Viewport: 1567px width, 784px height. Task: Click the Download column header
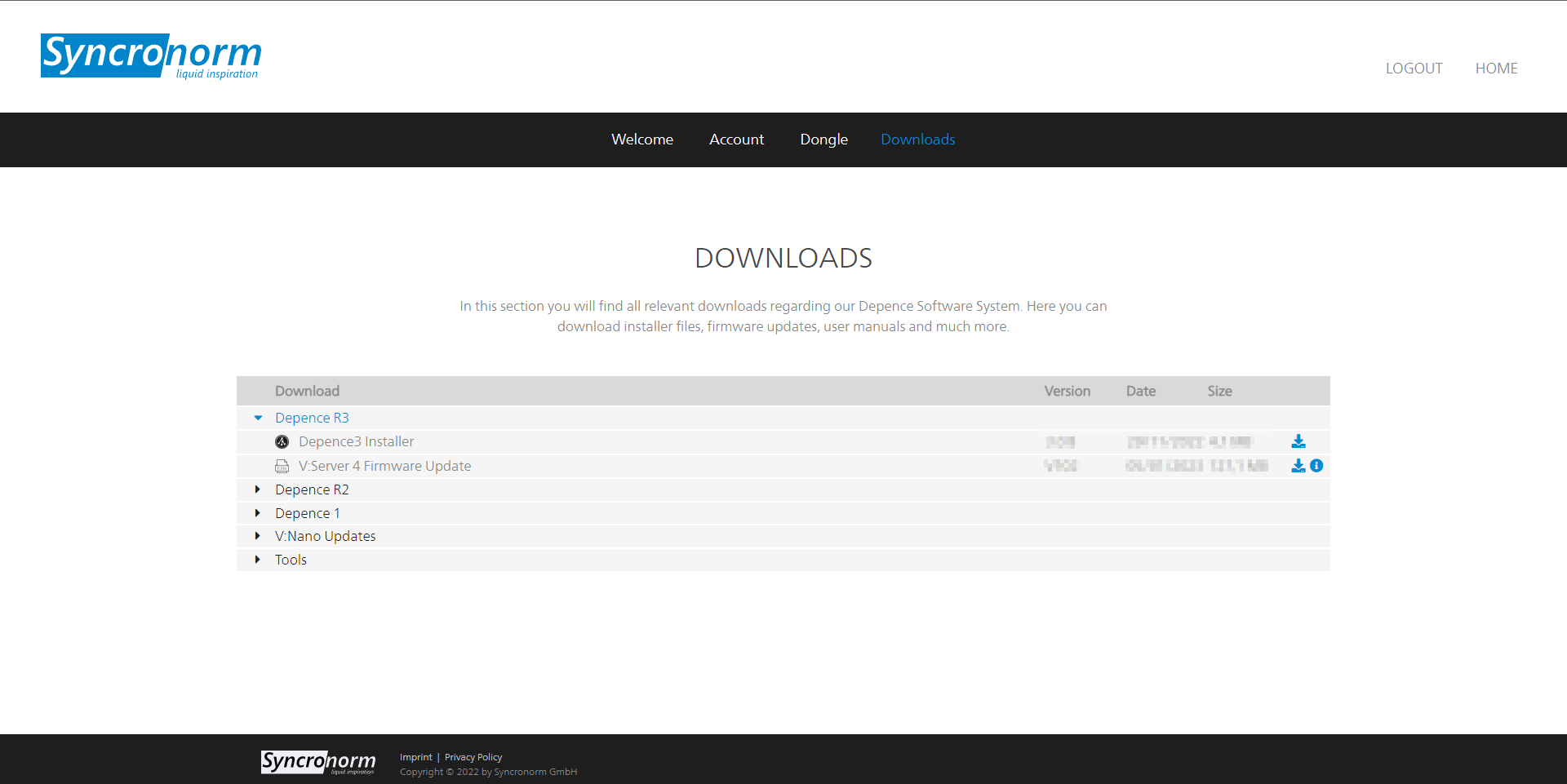pyautogui.click(x=307, y=391)
